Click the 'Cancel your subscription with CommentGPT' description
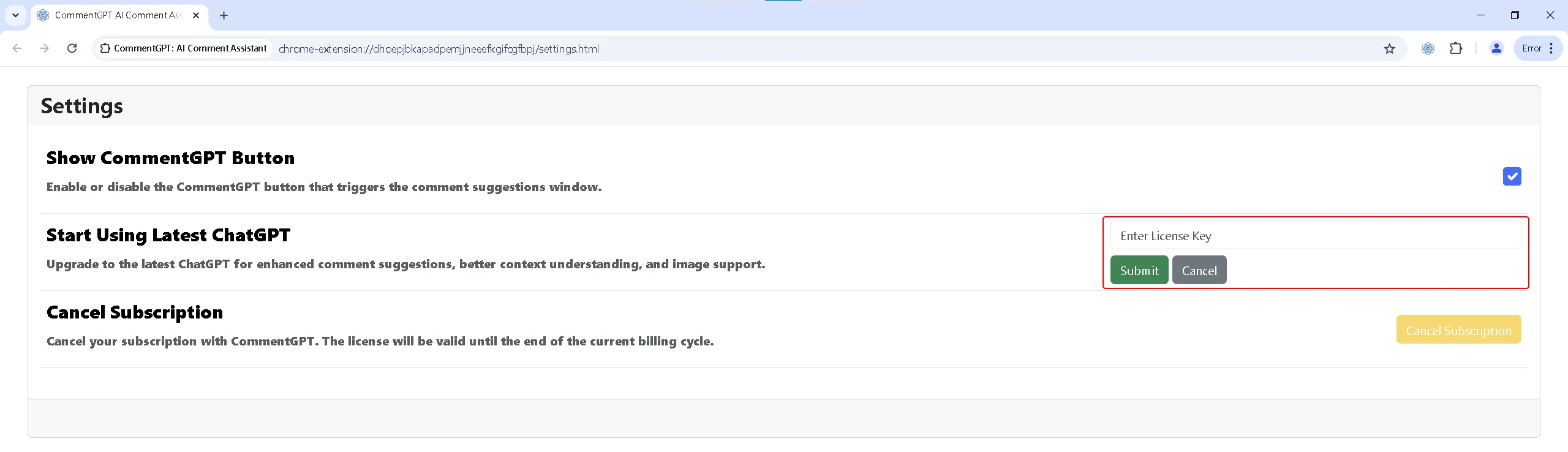 380,341
